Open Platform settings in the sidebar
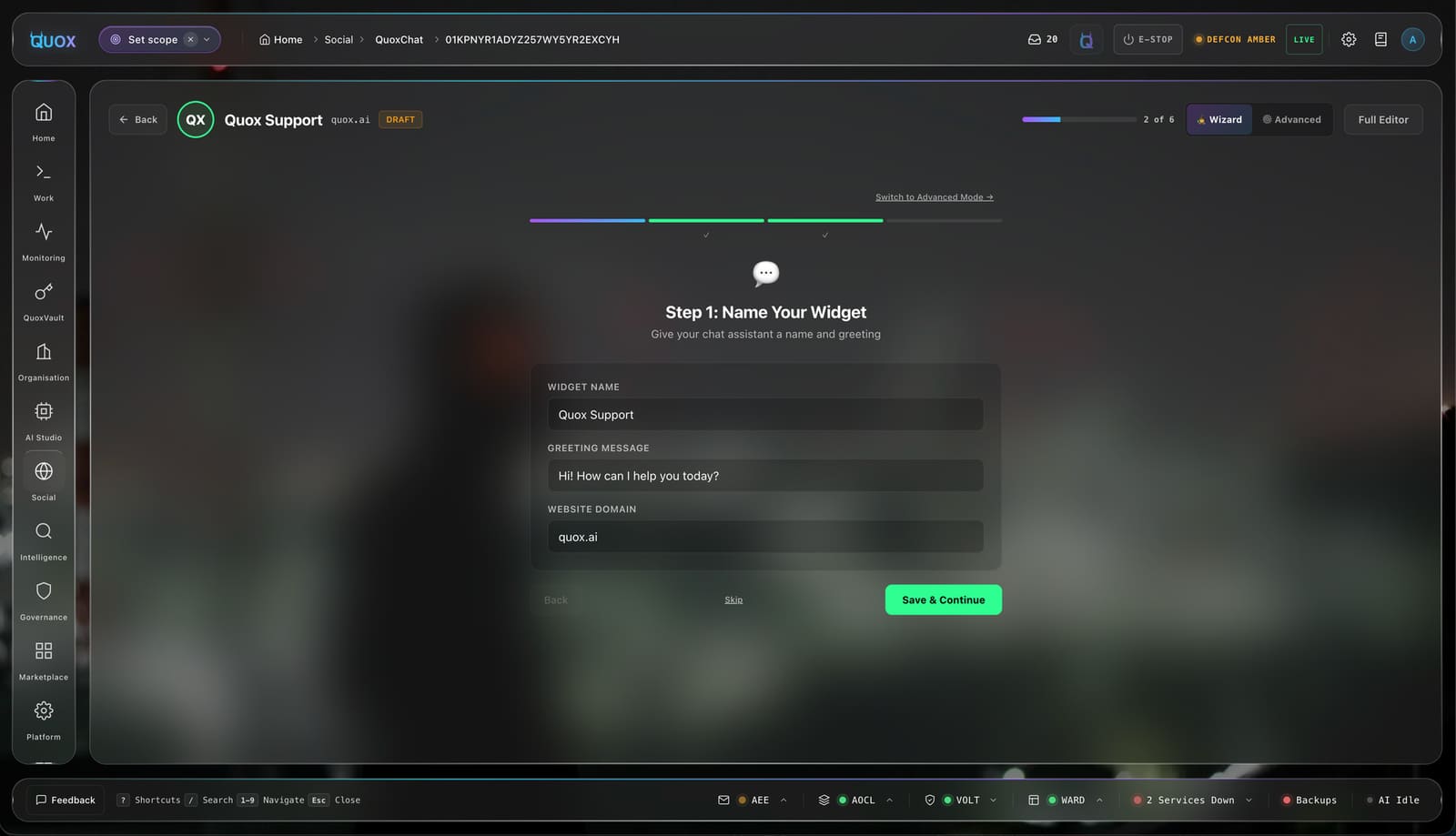Image resolution: width=1456 pixels, height=836 pixels. pos(44,720)
